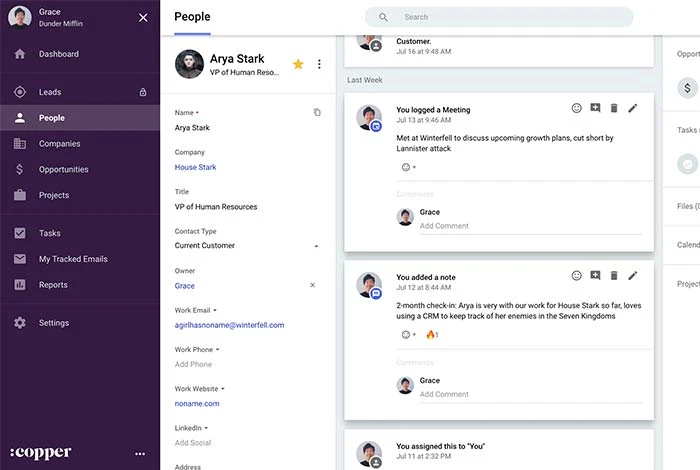Open reaction picker below Meeting text
This screenshot has width=700, height=470.
[408, 167]
